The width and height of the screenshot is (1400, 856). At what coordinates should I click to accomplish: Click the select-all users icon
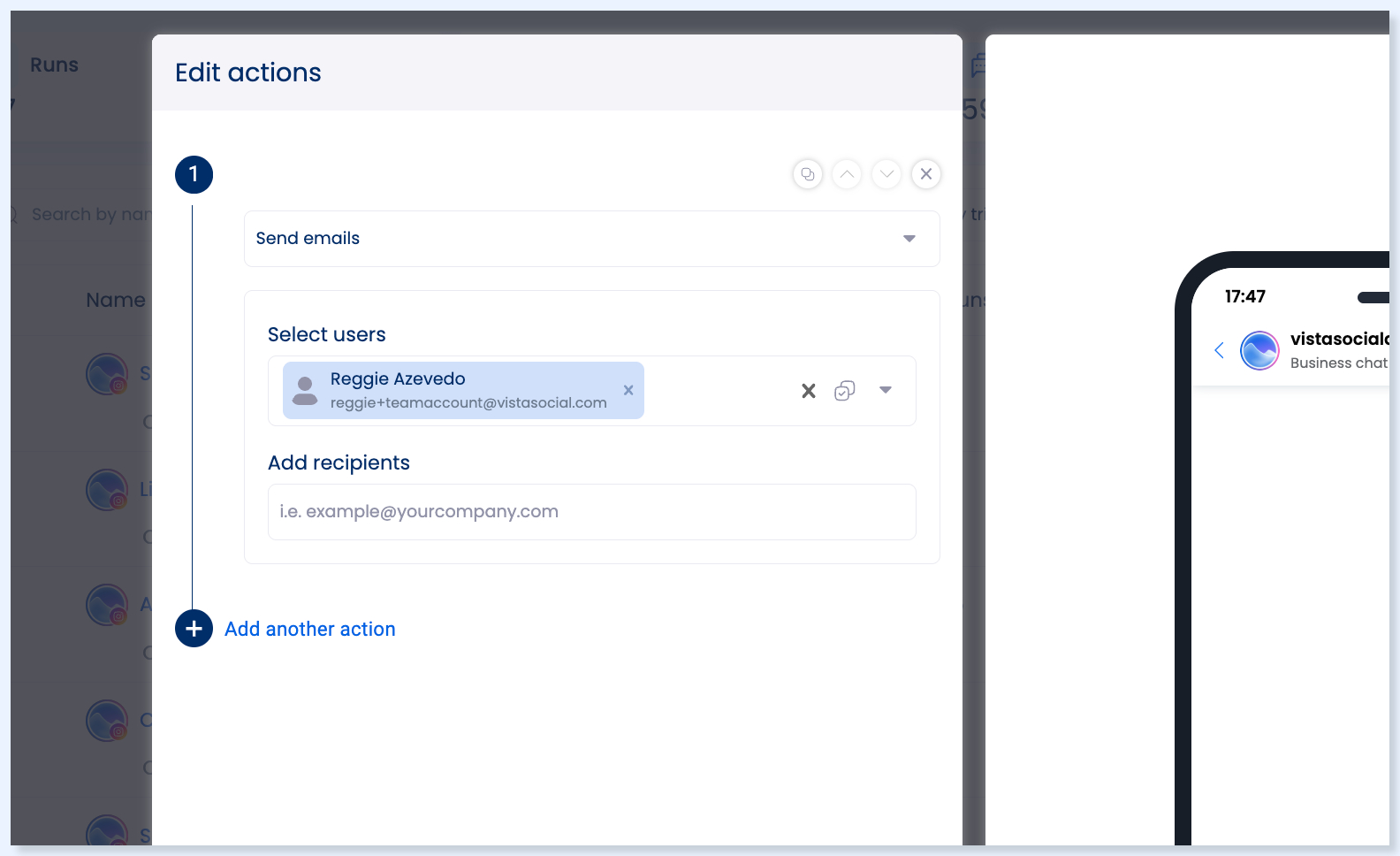[845, 391]
